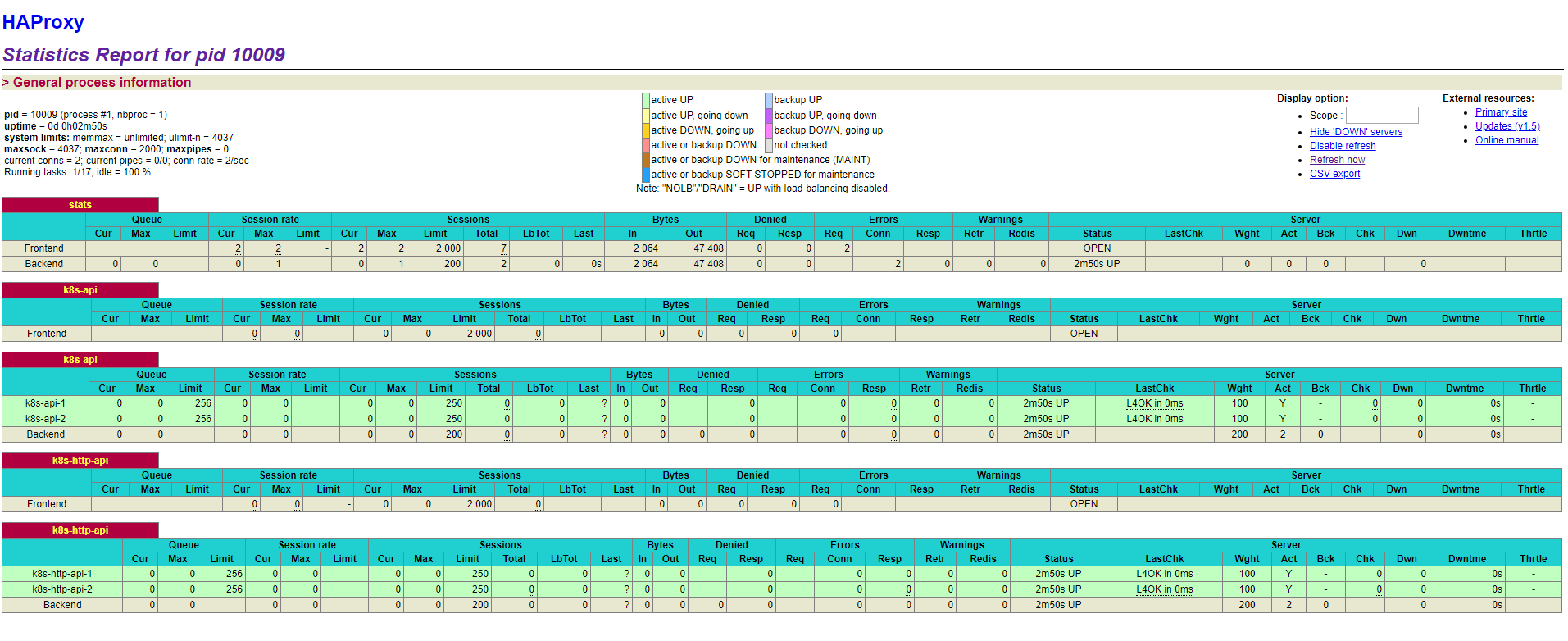Select the k8s-http-api-1 server name cell
Image resolution: width=1568 pixels, height=641 pixels.
(62, 574)
